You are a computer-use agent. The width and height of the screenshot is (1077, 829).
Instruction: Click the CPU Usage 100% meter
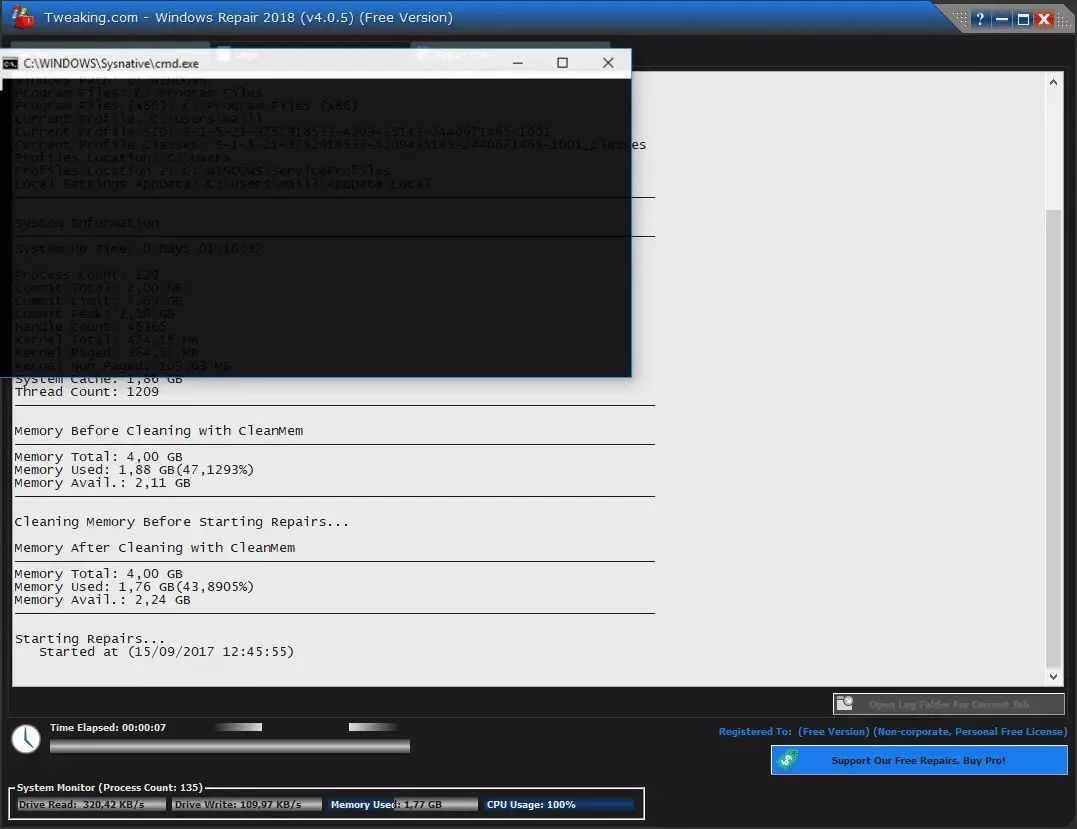[x=559, y=804]
